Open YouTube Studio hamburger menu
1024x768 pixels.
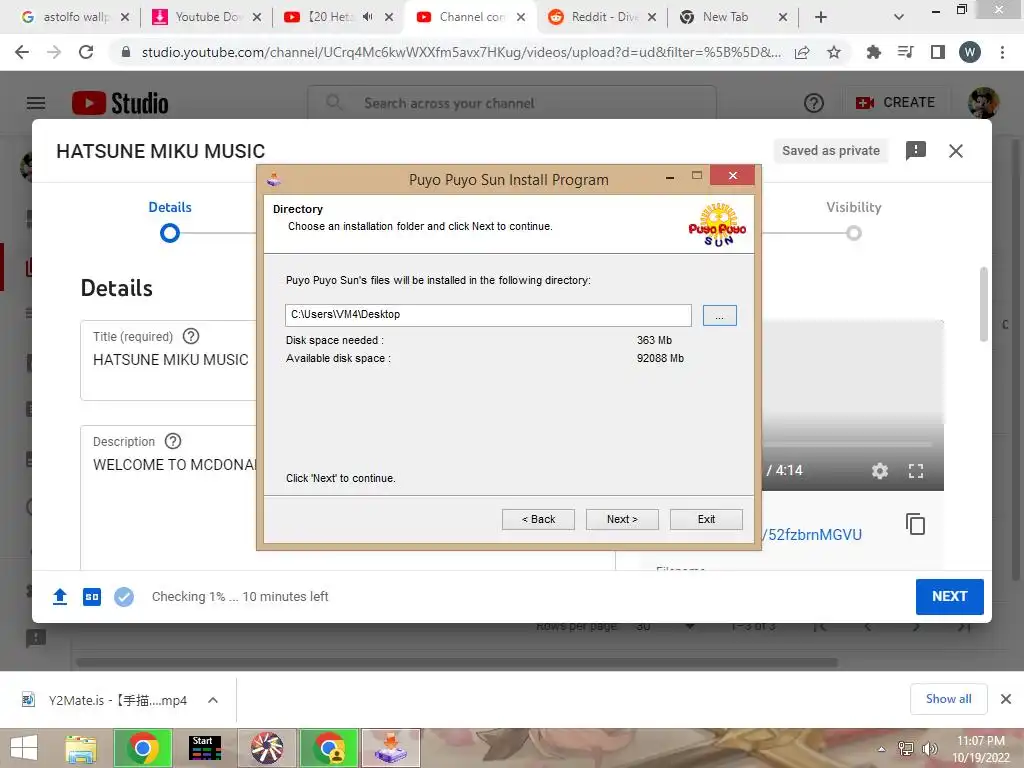click(x=36, y=103)
